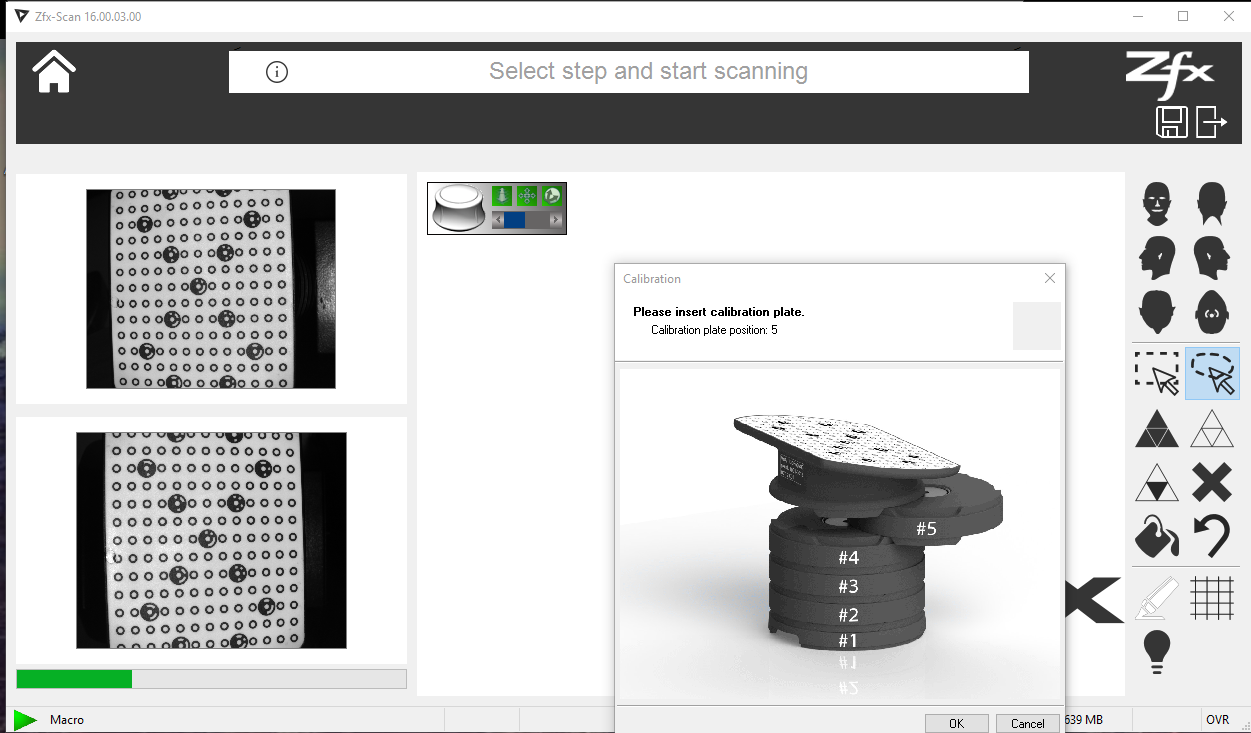Toggle the grid display icon
Screen dimensions: 1251x733
(x=1211, y=598)
